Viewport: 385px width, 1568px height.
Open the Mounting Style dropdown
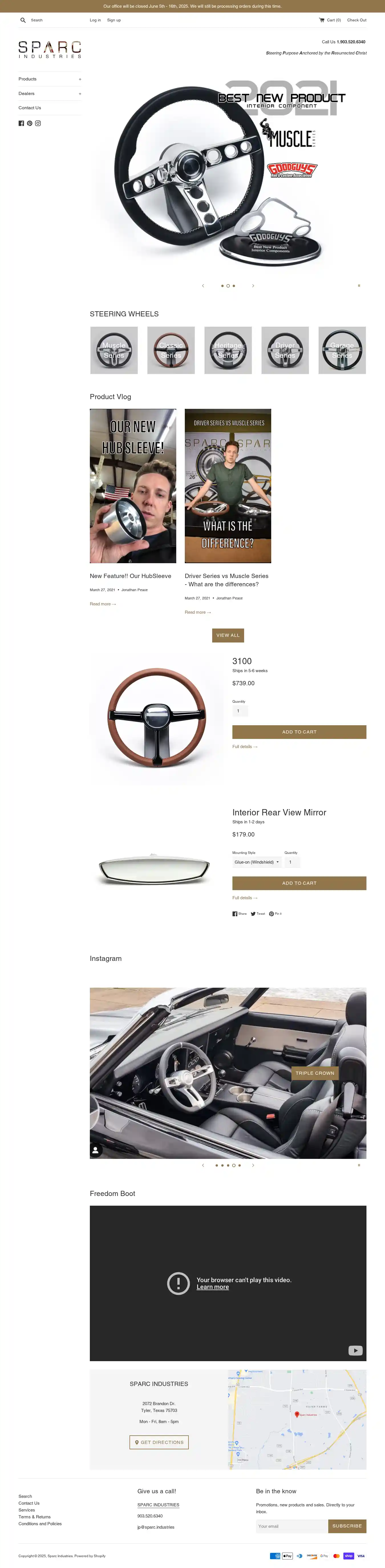point(257,862)
